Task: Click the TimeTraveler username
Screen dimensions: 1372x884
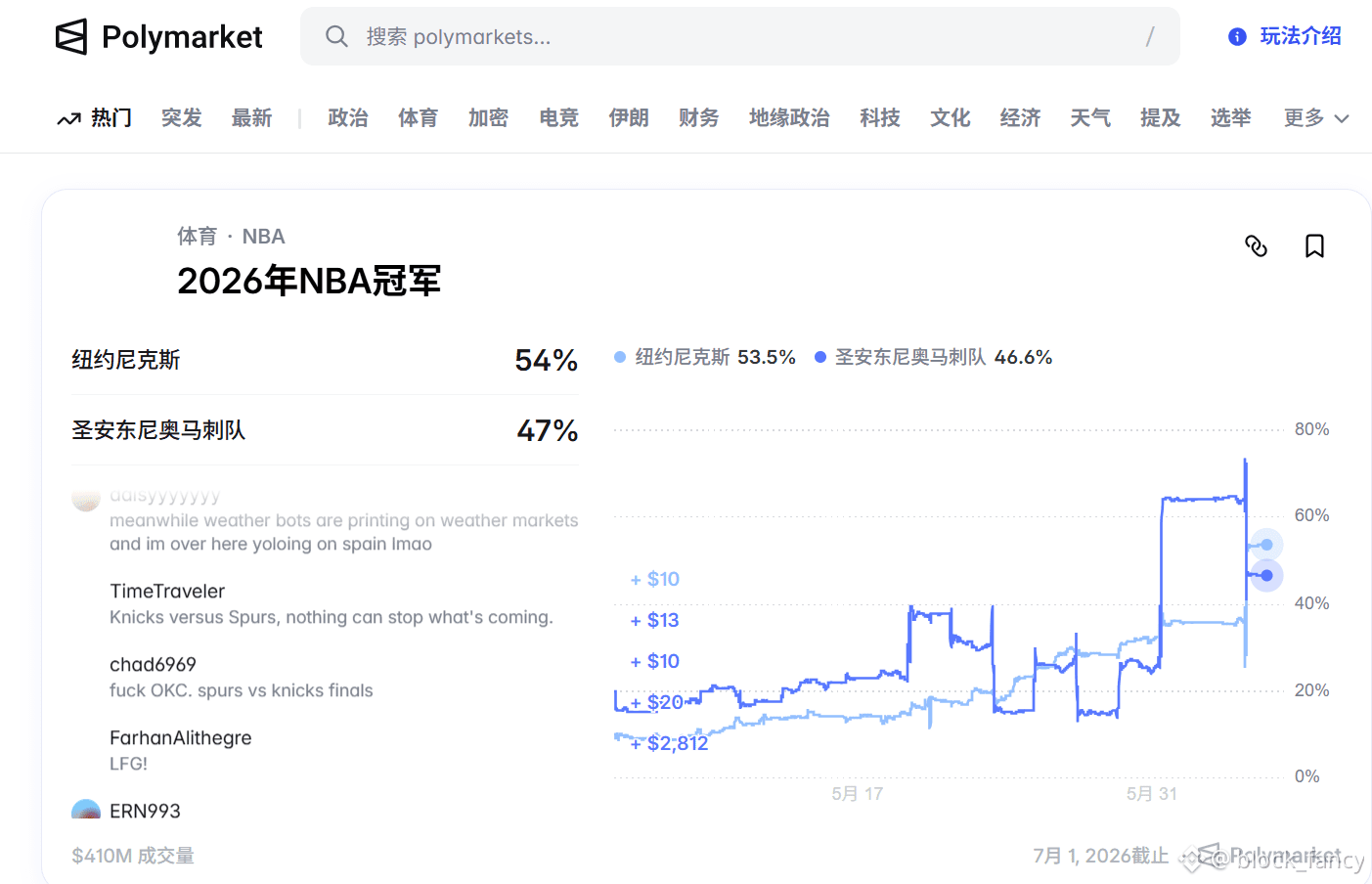Action: [x=167, y=591]
